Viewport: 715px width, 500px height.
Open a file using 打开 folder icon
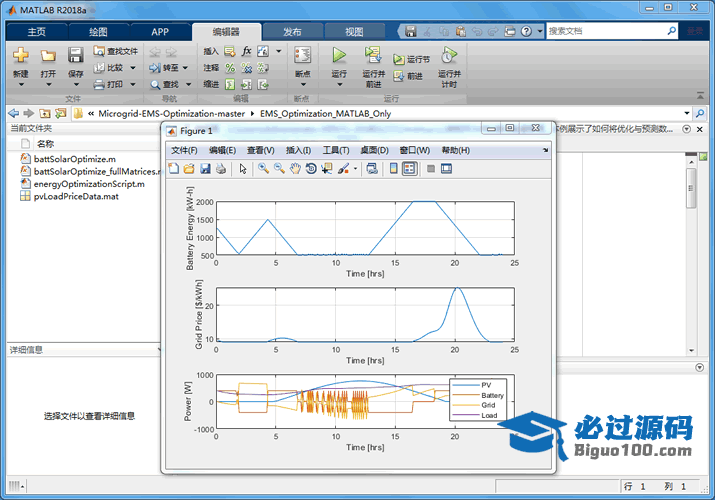tap(48, 55)
